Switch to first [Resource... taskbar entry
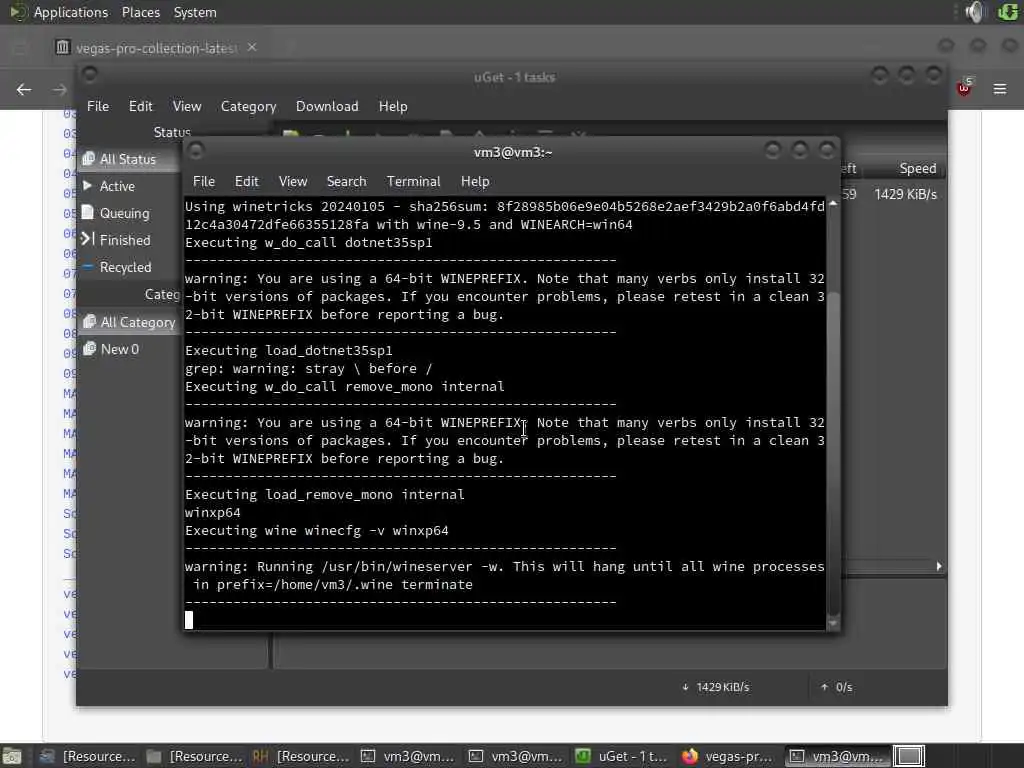The width and height of the screenshot is (1024, 768). point(87,756)
